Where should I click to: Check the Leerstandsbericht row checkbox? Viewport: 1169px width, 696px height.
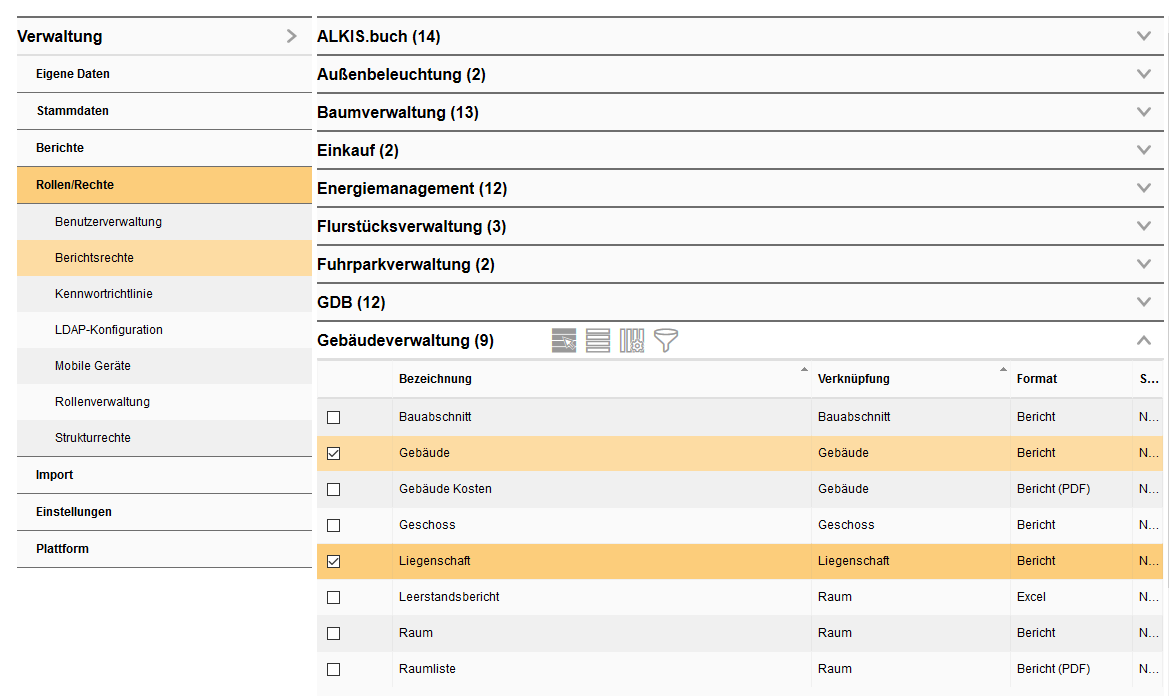334,597
